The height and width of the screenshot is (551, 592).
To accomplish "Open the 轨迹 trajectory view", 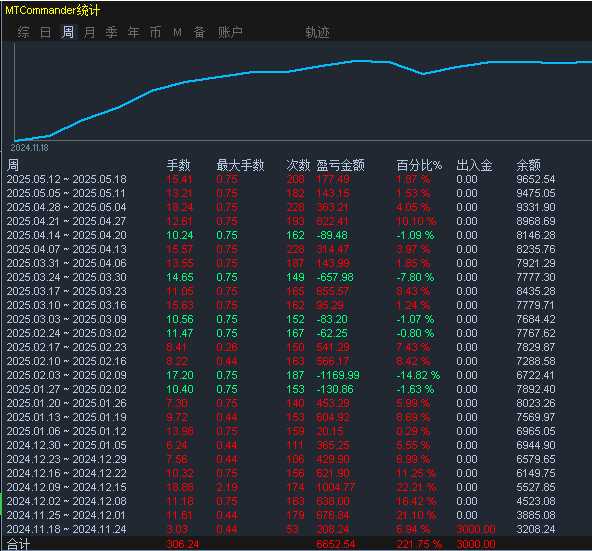I will point(317,32).
